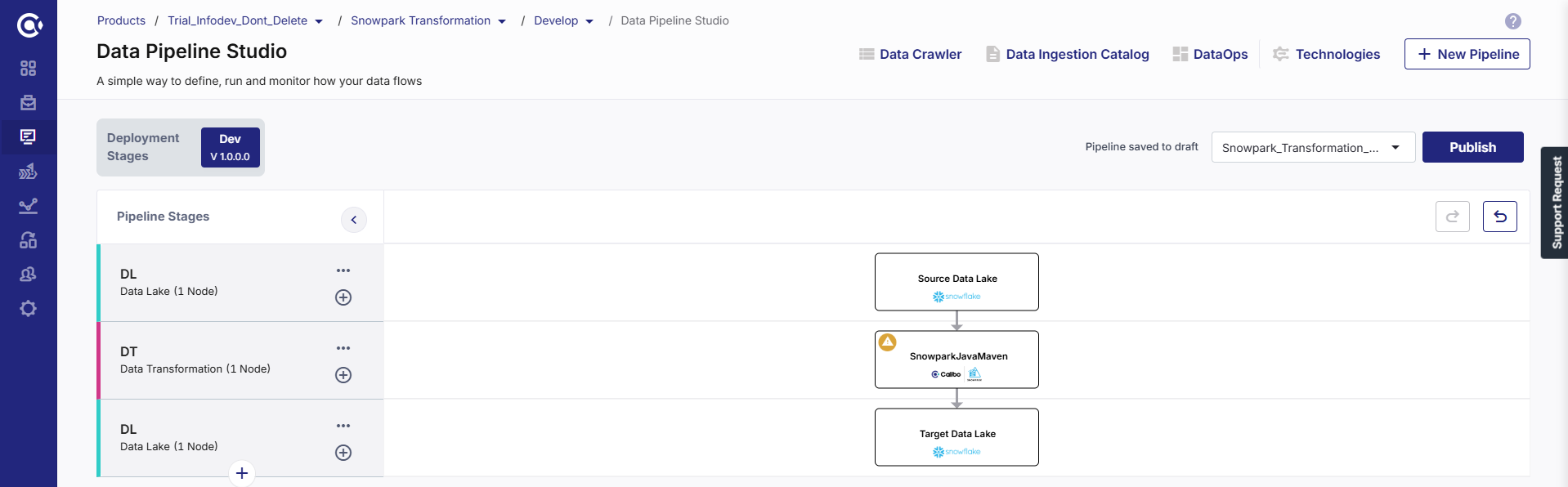Click the redo arrow button in canvas toolbar
1568x487 pixels.
click(1452, 217)
